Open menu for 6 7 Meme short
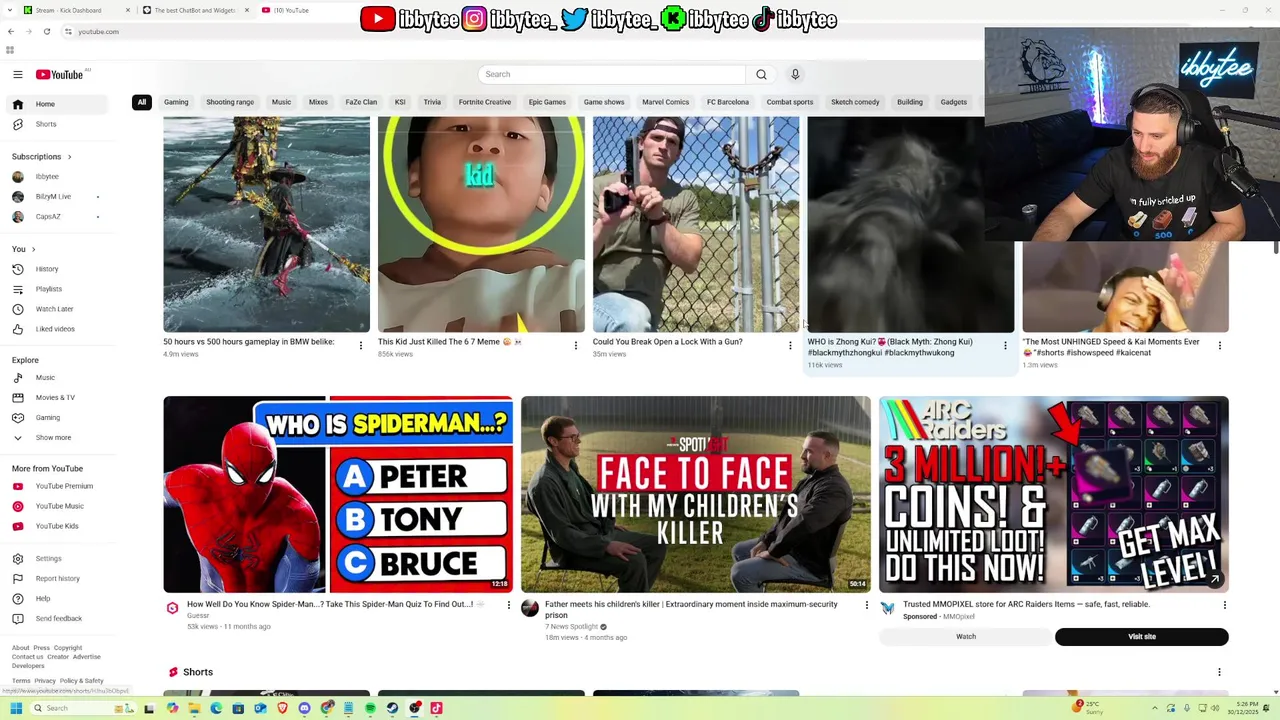 pyautogui.click(x=575, y=345)
